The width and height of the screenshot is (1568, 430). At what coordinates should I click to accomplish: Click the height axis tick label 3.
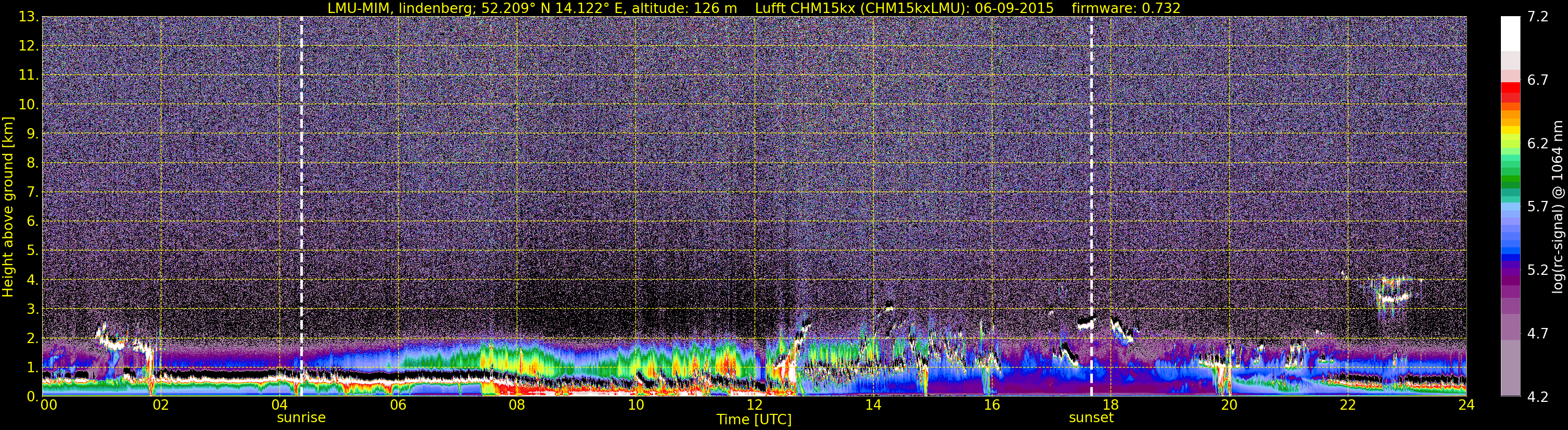pos(32,309)
